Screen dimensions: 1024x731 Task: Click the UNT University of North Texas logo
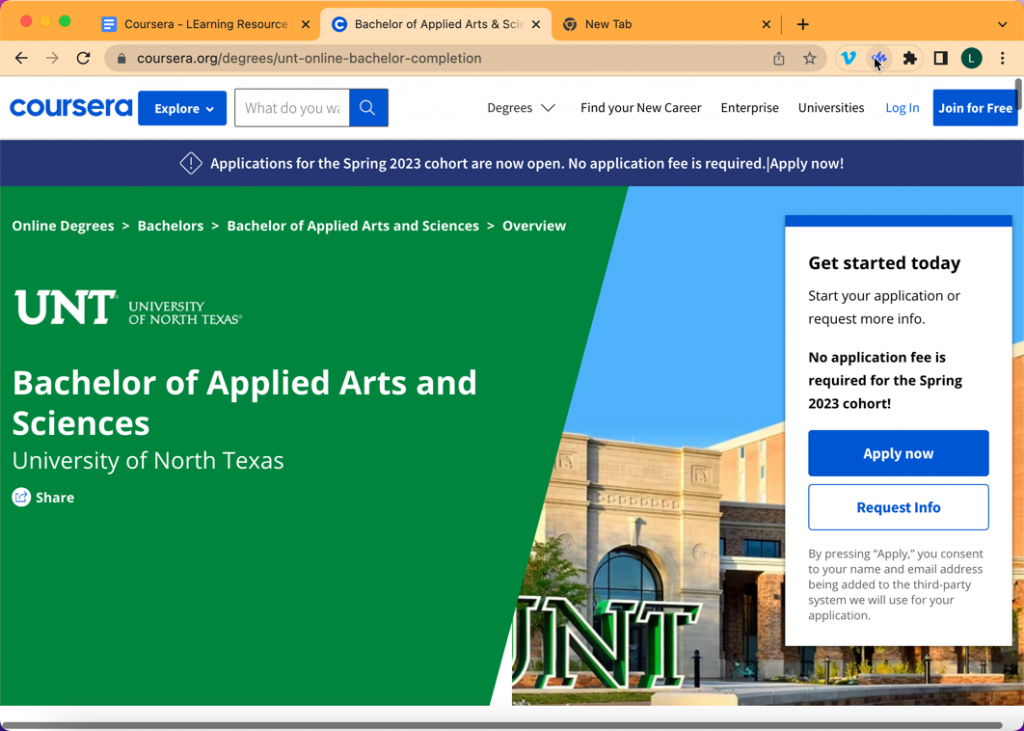pyautogui.click(x=128, y=307)
